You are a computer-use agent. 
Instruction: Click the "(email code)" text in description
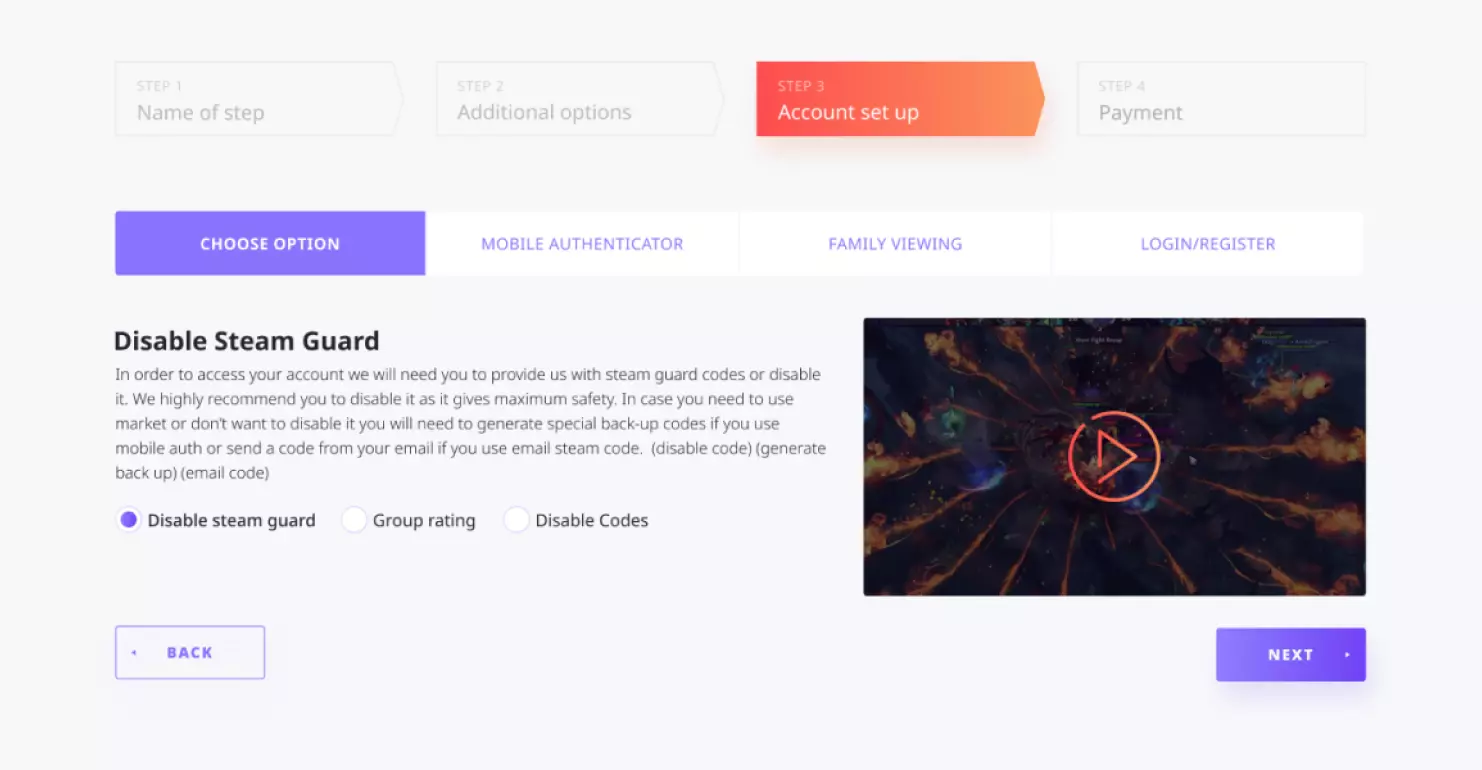225,472
